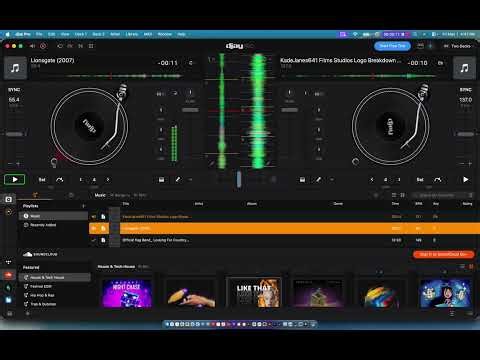Open the small dropdown beside deck 1 pencil
This screenshot has height=360, width=480.
(x=190, y=180)
